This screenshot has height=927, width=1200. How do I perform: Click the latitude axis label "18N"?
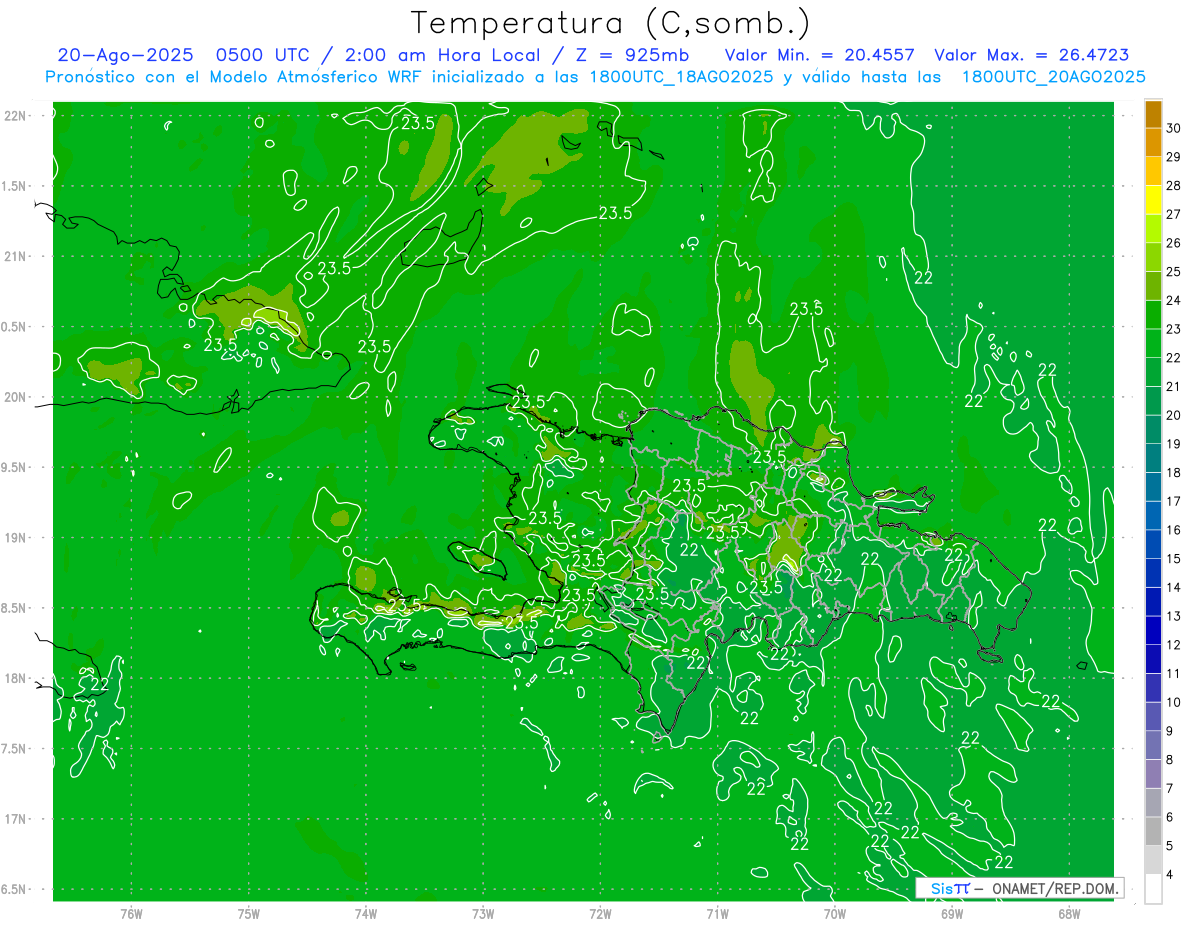(x=15, y=678)
